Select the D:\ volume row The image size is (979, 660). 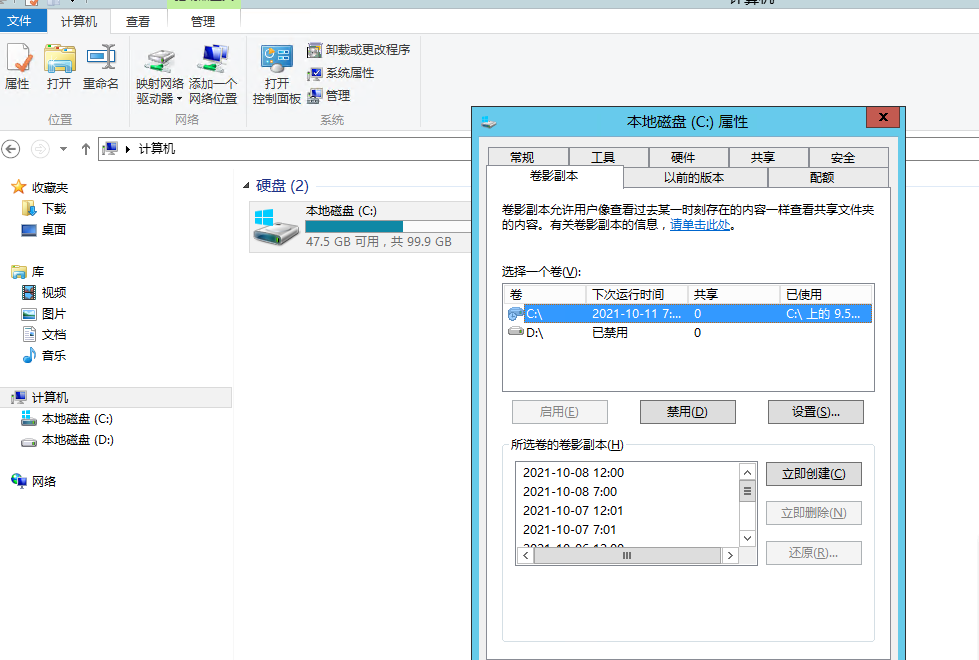(688, 333)
